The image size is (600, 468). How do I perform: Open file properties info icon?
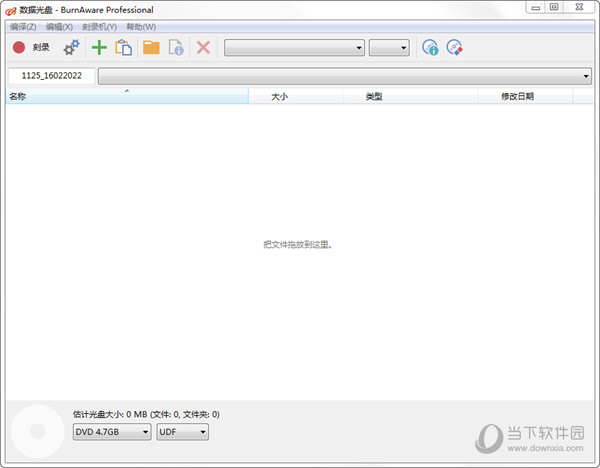[x=176, y=47]
